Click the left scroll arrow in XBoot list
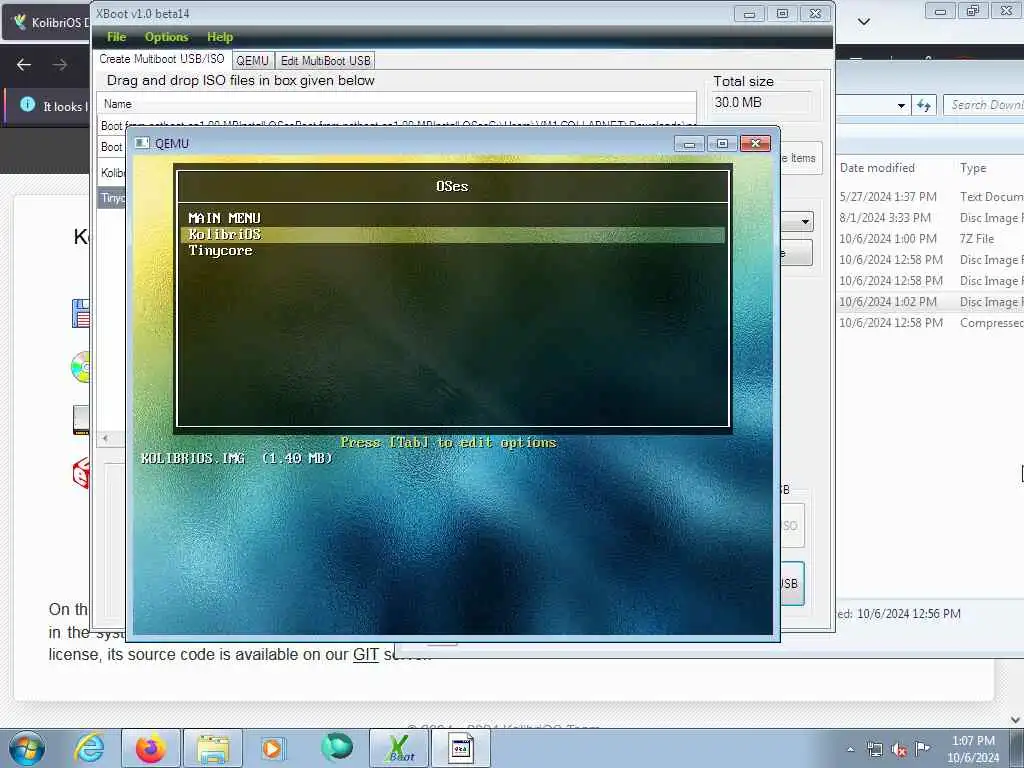 [105, 438]
